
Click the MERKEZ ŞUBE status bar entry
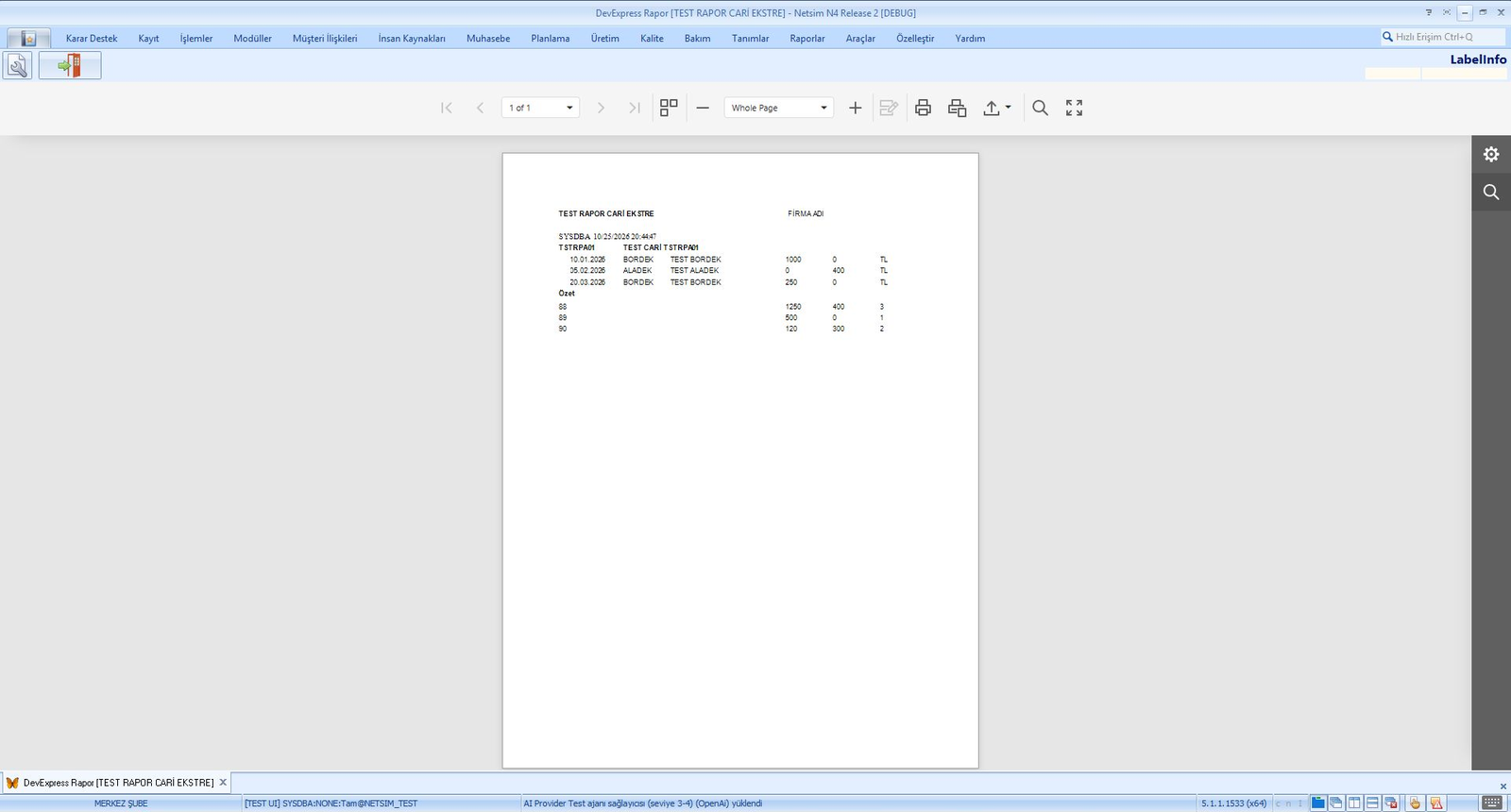(x=121, y=804)
